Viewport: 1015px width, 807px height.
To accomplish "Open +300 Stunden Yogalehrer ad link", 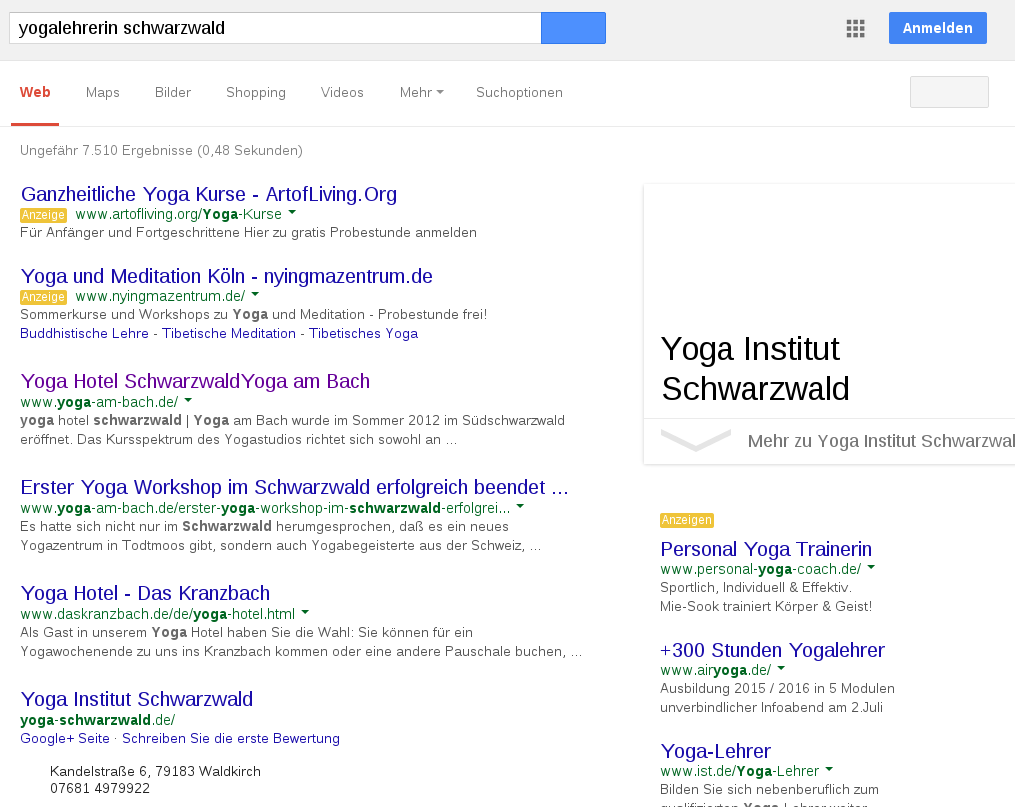I will click(772, 650).
